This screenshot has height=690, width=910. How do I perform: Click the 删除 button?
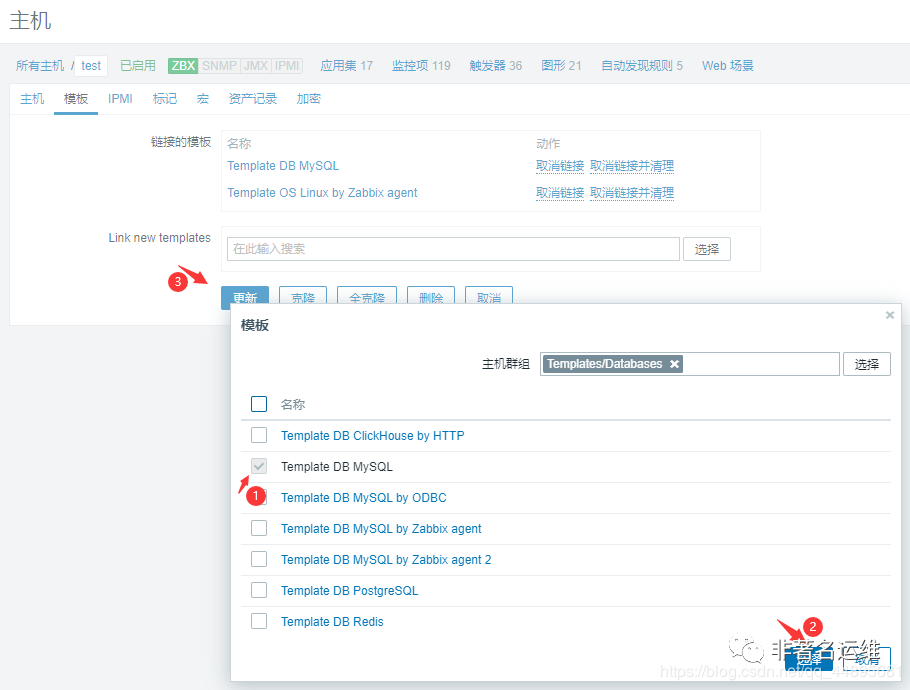point(431,296)
